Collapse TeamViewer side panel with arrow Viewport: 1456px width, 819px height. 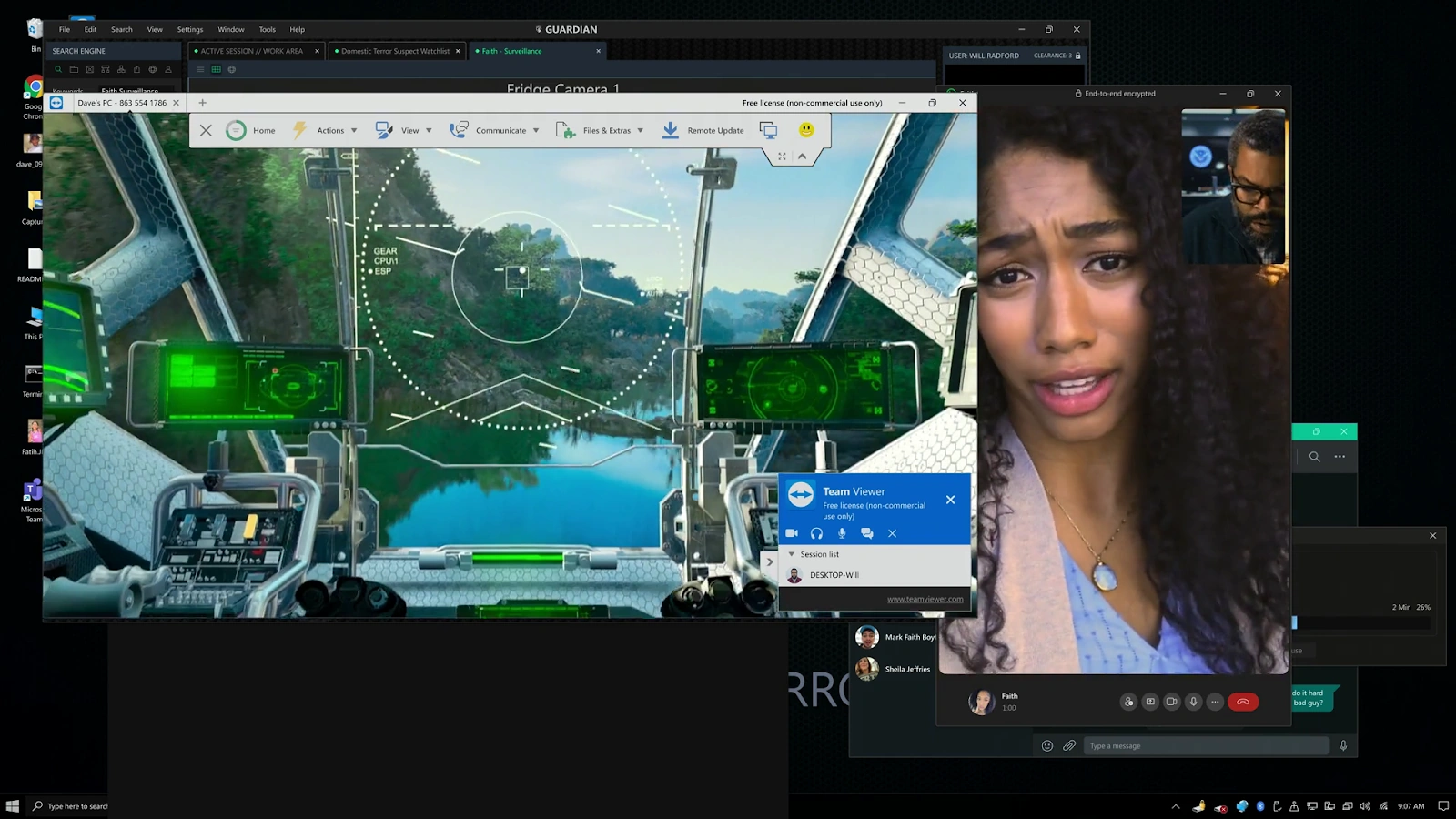click(769, 562)
